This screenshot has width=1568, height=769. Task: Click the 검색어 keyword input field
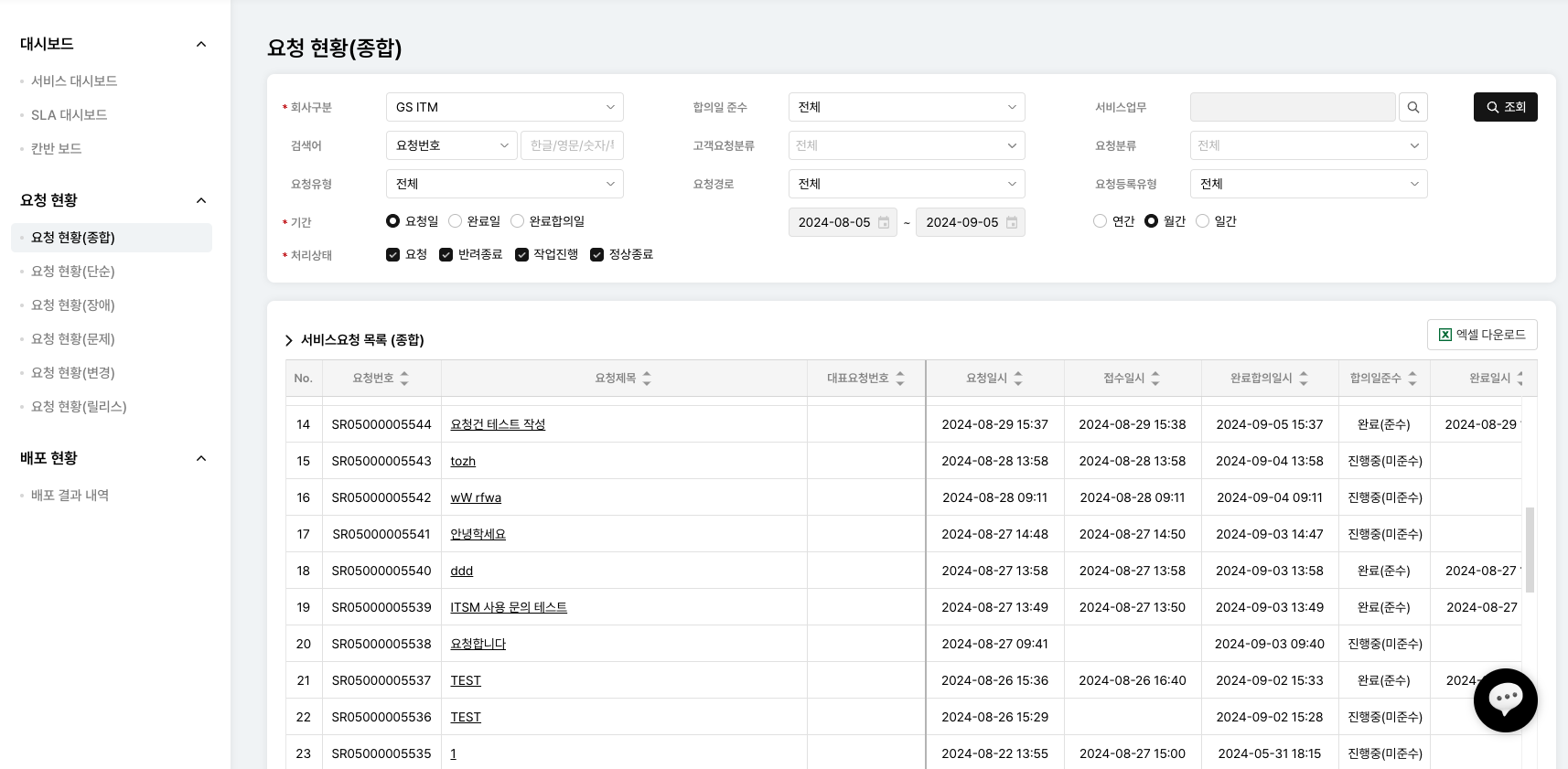[x=572, y=145]
